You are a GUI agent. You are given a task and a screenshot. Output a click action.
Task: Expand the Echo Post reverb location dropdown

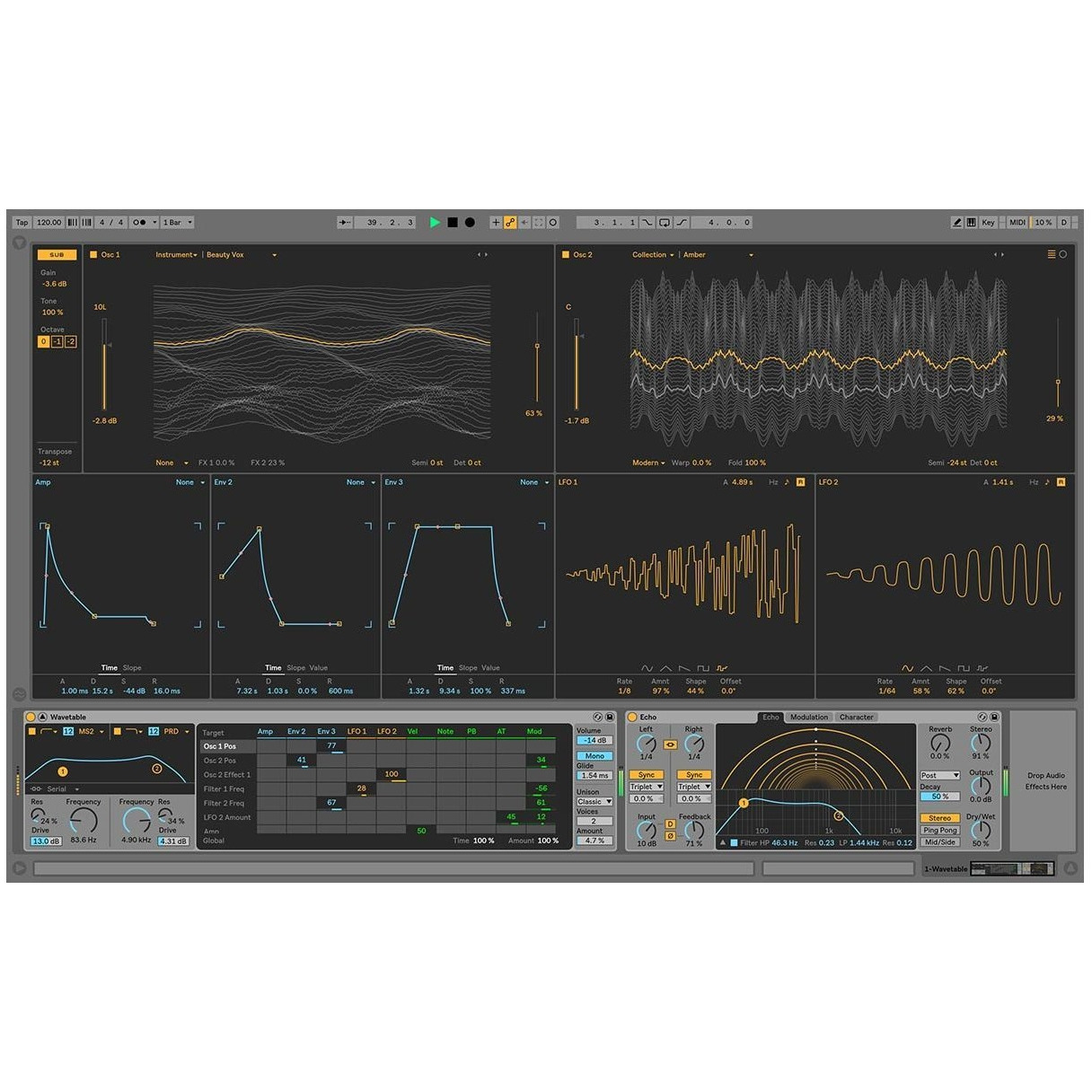pos(939,775)
